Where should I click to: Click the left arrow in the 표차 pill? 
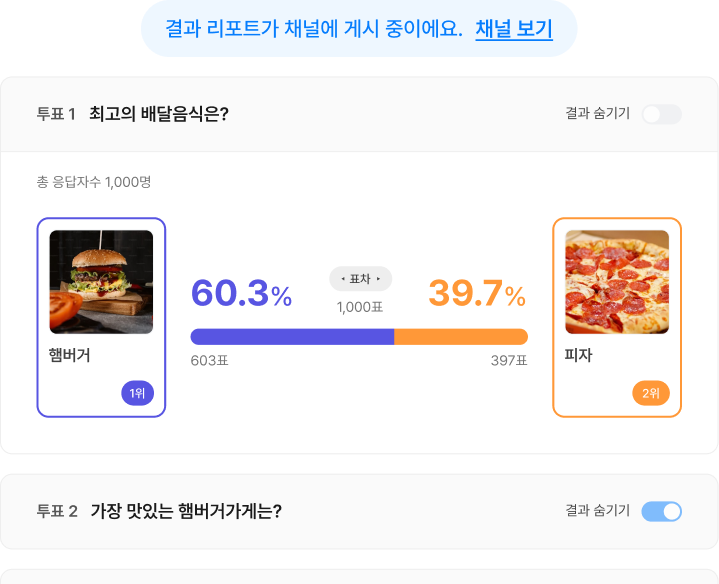tap(343, 279)
